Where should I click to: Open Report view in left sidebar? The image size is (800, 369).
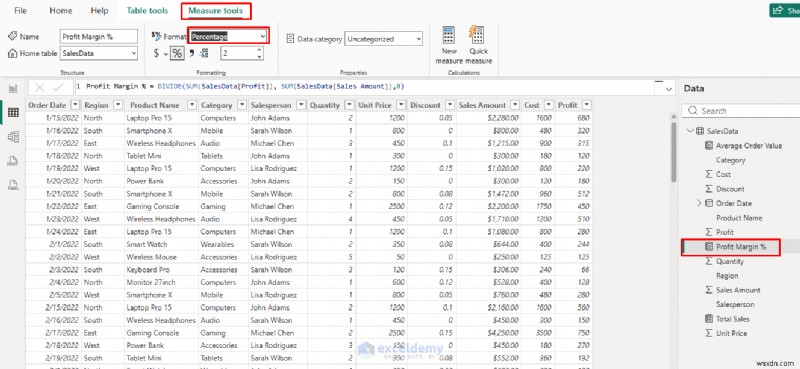[x=13, y=88]
